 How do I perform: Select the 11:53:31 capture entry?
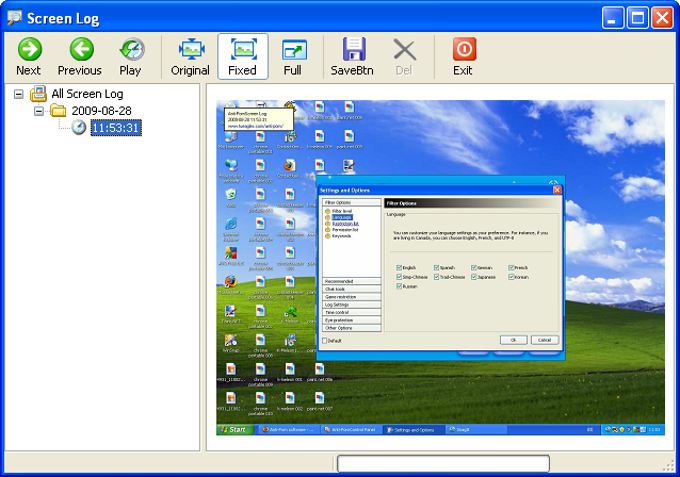click(x=116, y=128)
